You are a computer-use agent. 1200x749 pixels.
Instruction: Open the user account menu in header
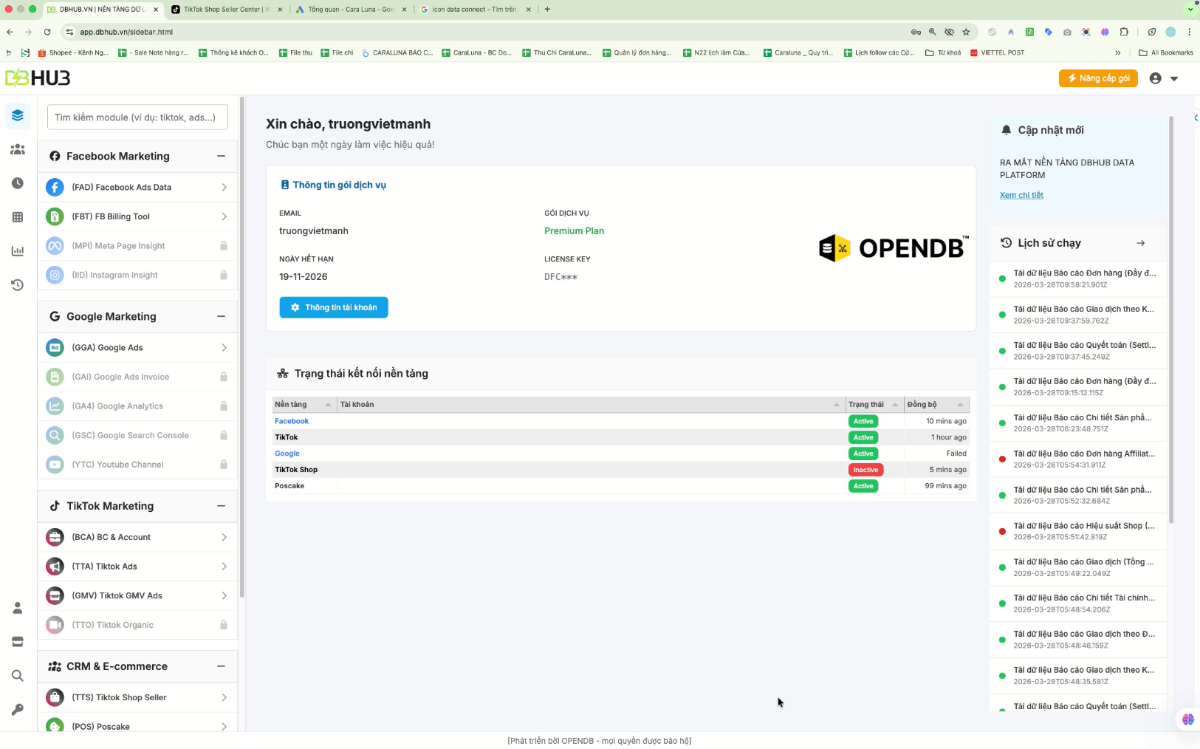pos(1164,78)
